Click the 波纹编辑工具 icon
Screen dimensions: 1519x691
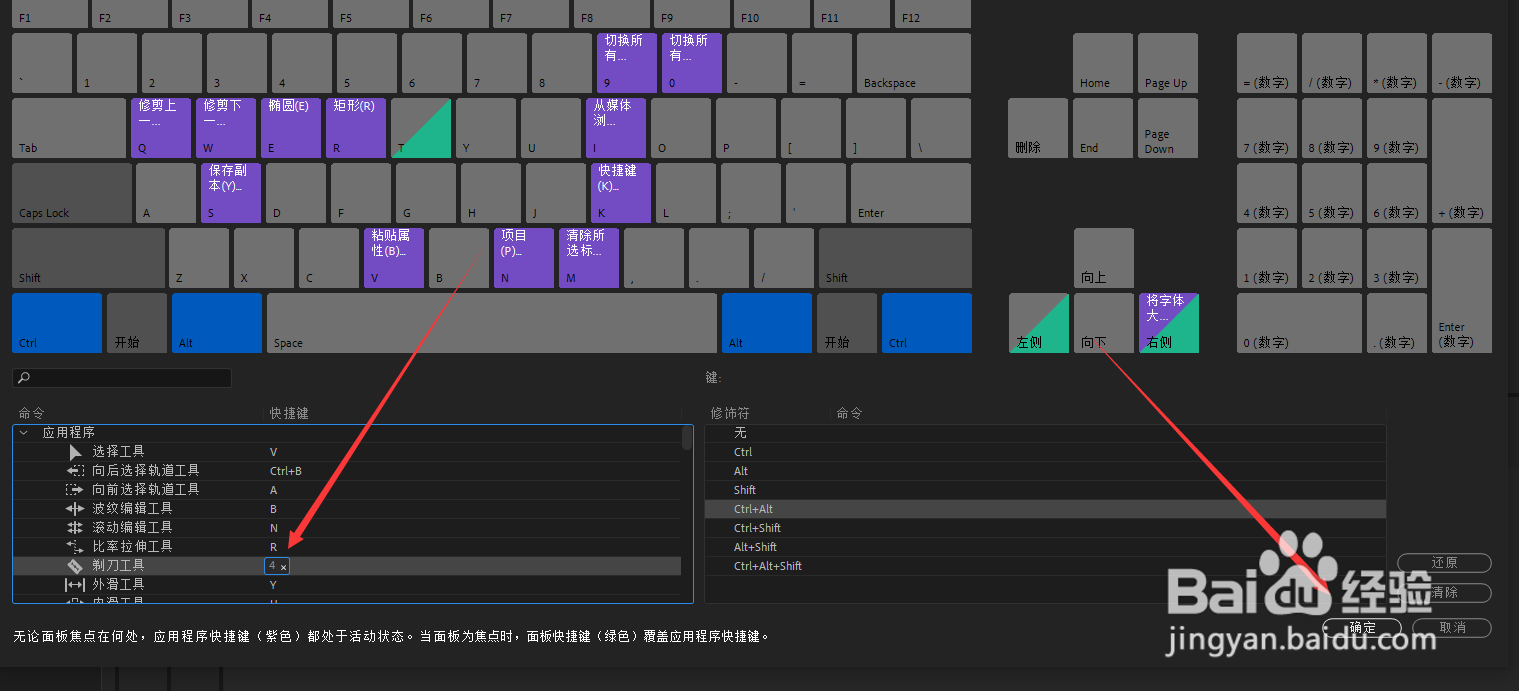click(x=75, y=509)
